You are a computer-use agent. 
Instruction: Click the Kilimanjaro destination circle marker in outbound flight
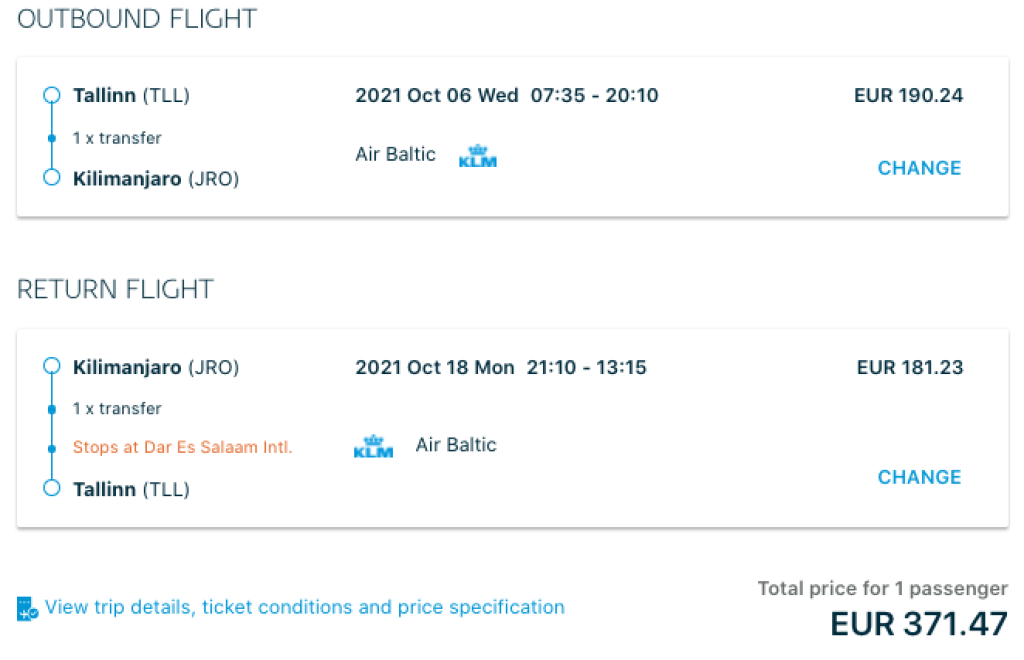pos(52,178)
